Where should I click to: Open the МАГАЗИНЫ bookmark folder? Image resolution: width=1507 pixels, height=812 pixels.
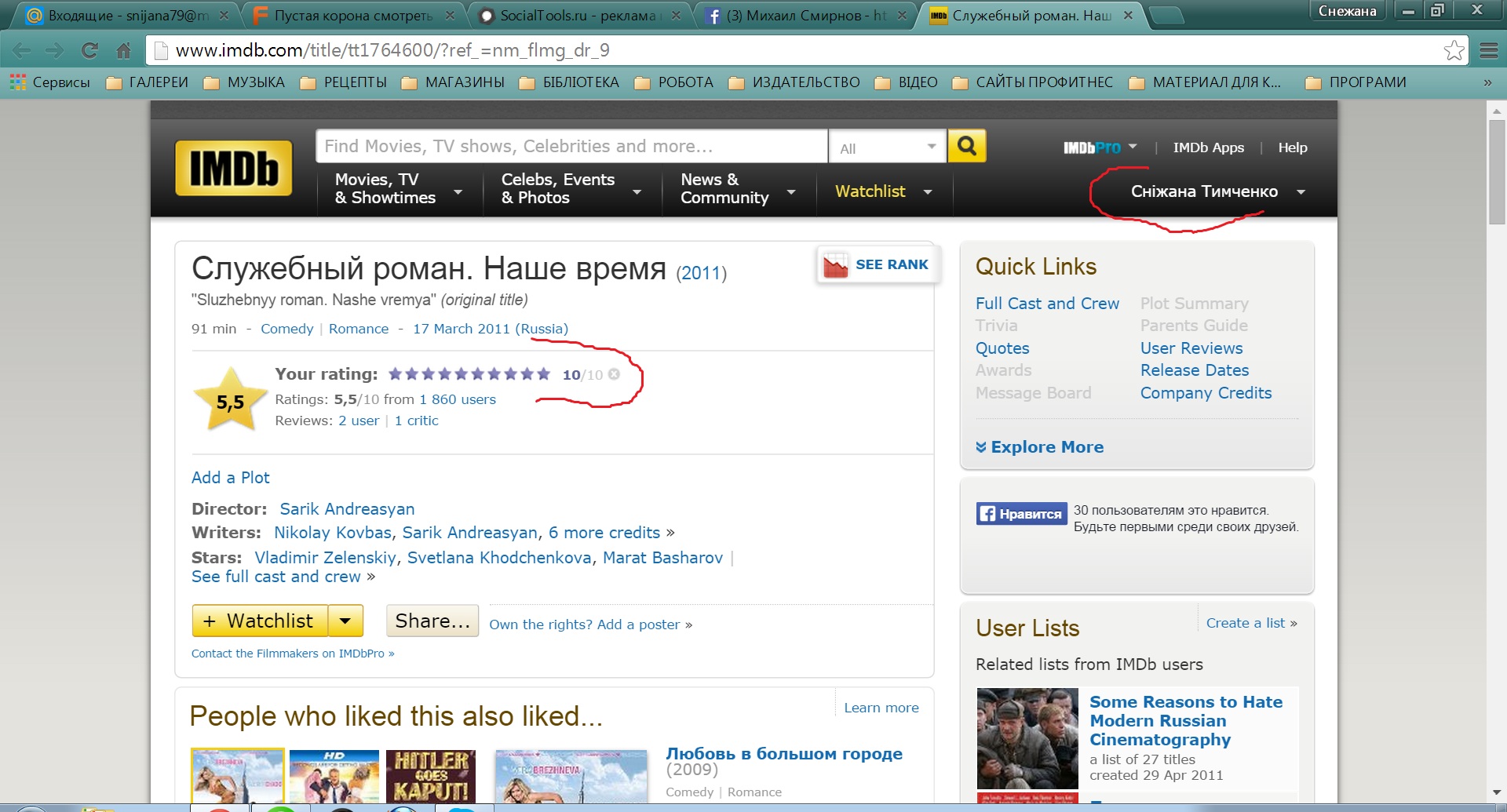click(453, 82)
